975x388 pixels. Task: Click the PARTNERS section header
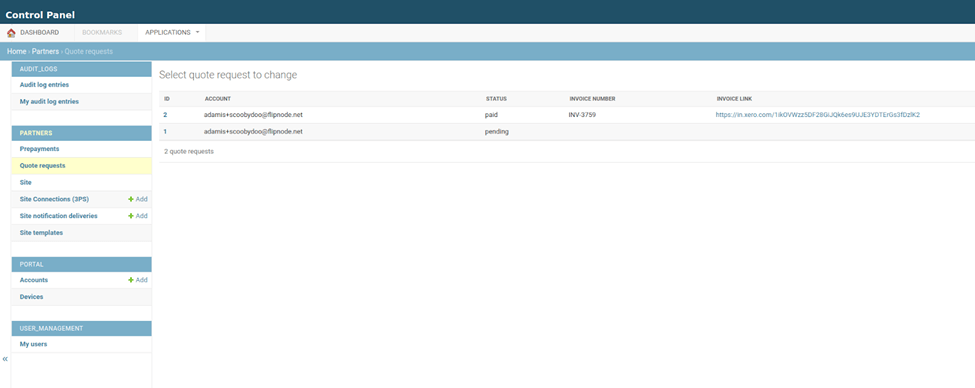tap(81, 133)
